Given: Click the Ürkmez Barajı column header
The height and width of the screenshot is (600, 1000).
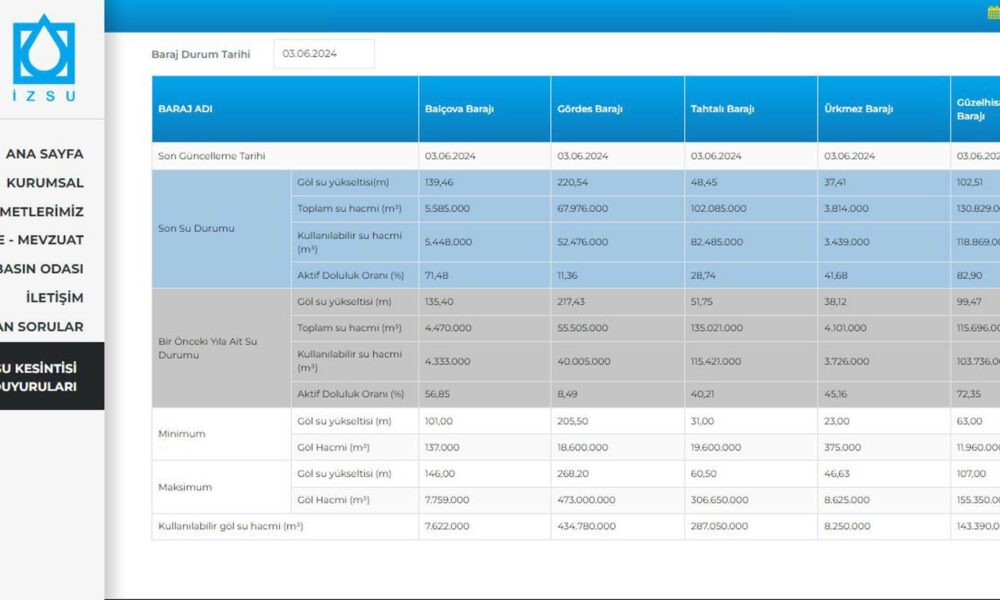Looking at the screenshot, I should [858, 109].
